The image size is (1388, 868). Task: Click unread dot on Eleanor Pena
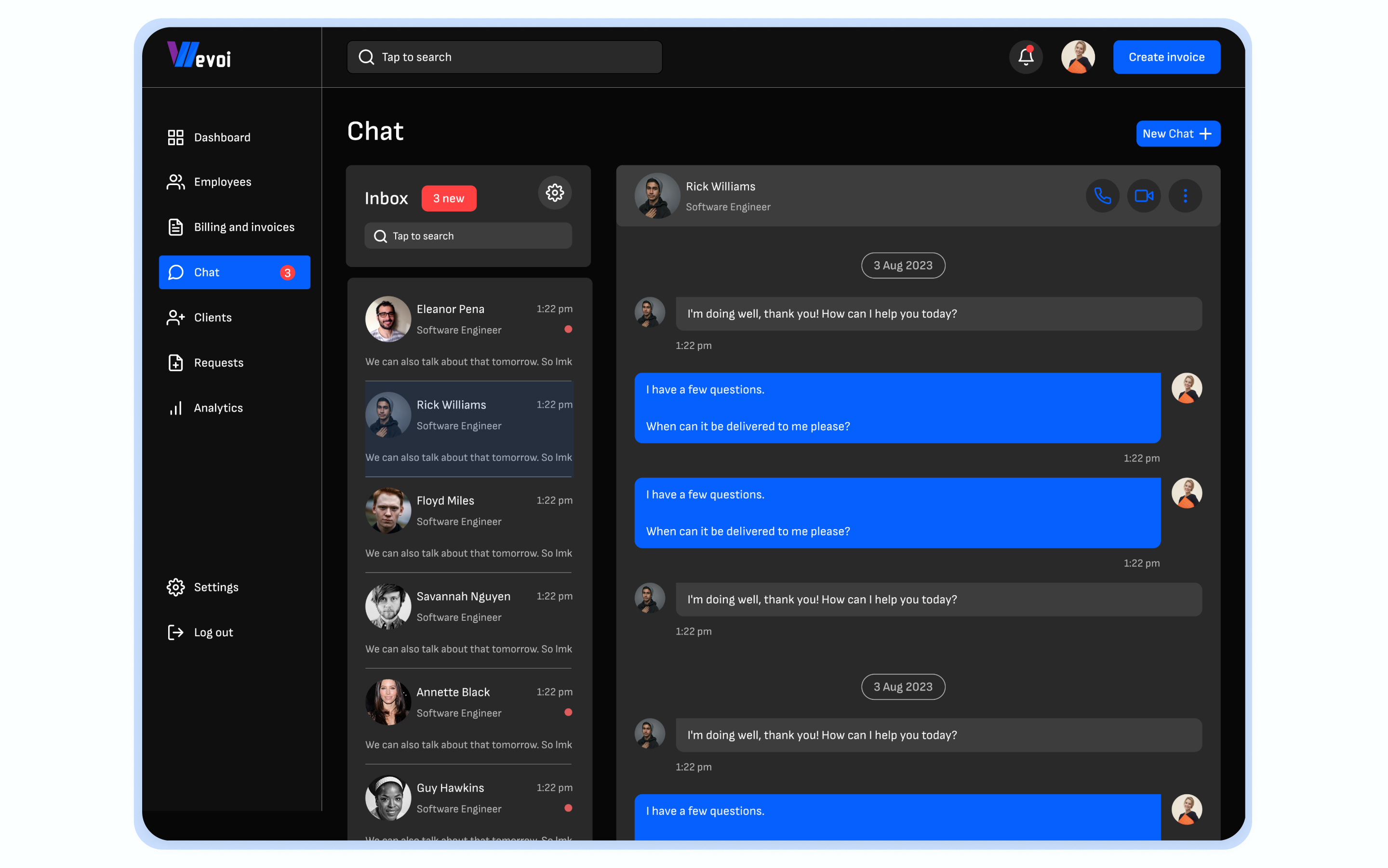coord(568,330)
